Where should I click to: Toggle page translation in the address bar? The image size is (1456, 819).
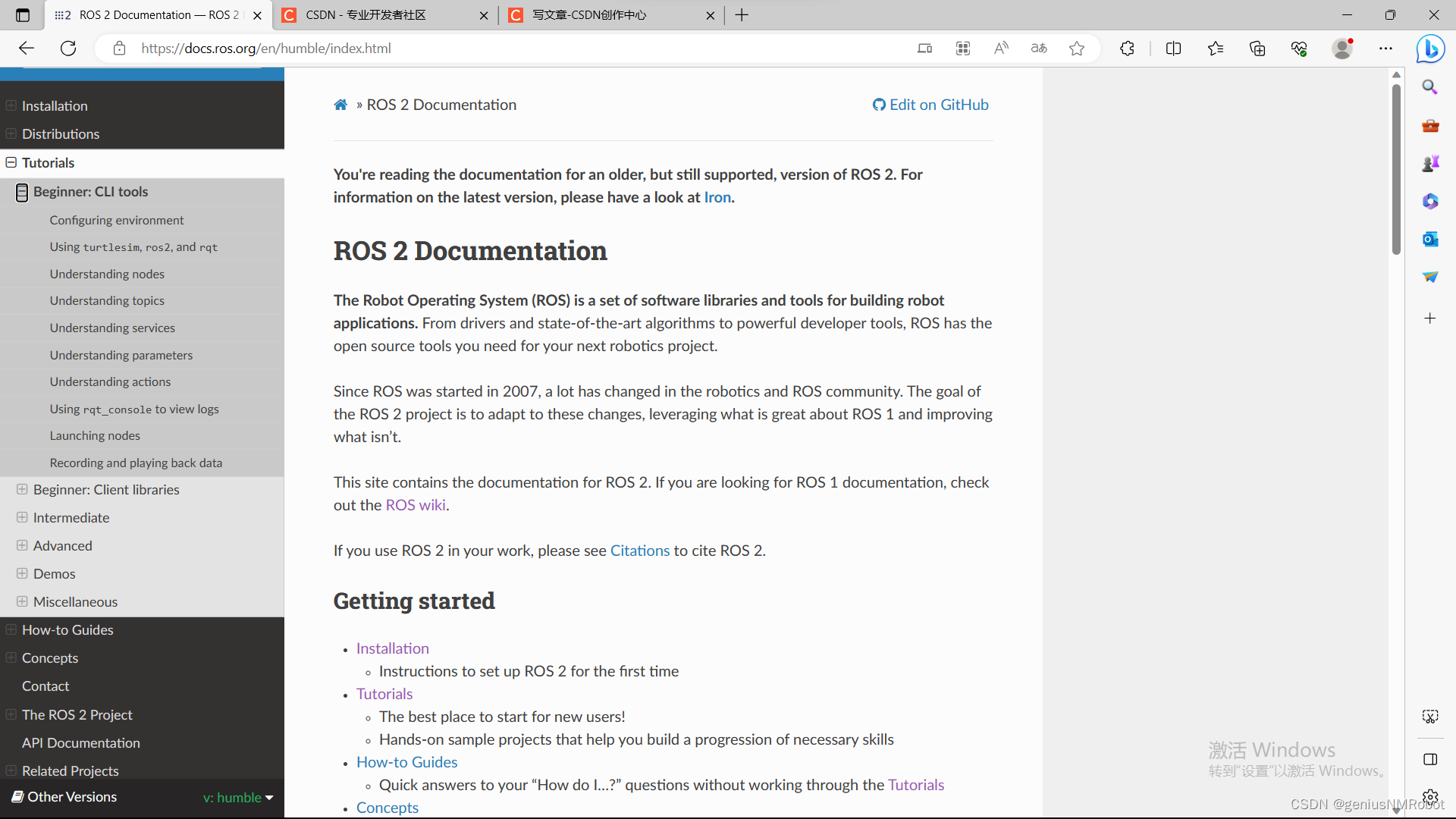tap(1038, 48)
